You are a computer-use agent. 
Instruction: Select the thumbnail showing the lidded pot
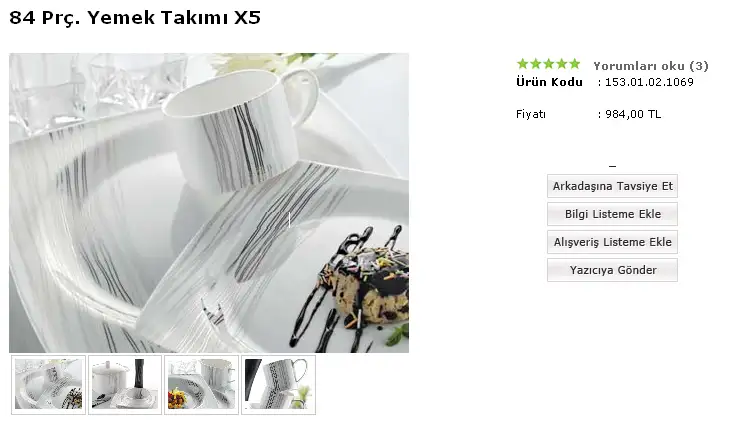pos(125,385)
